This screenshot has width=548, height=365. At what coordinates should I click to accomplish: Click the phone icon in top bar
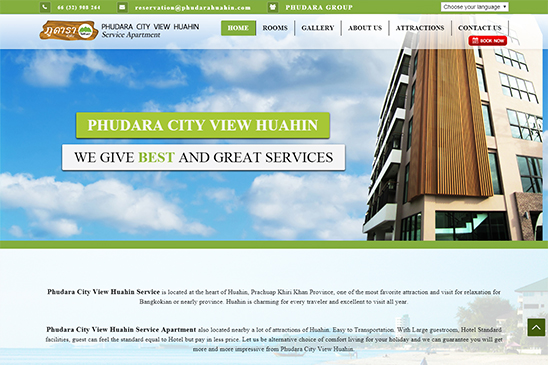45,7
